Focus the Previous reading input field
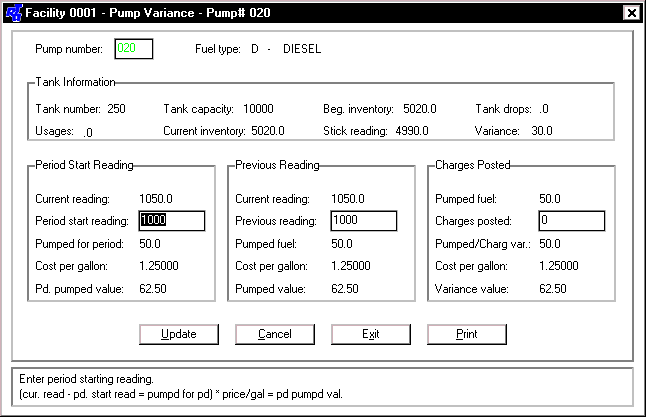Image resolution: width=646 pixels, height=417 pixels. pos(363,221)
